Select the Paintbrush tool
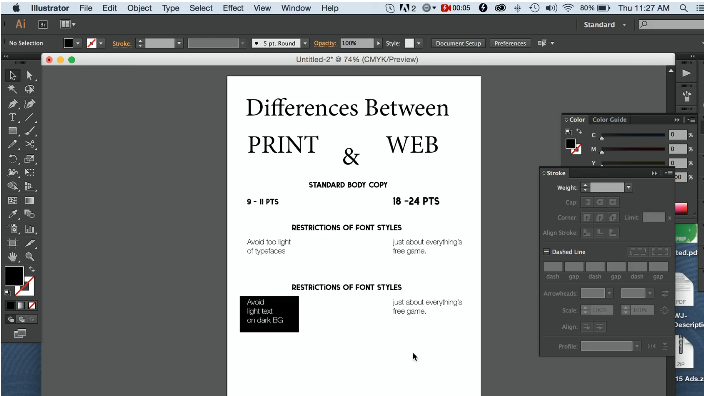 click(30, 131)
